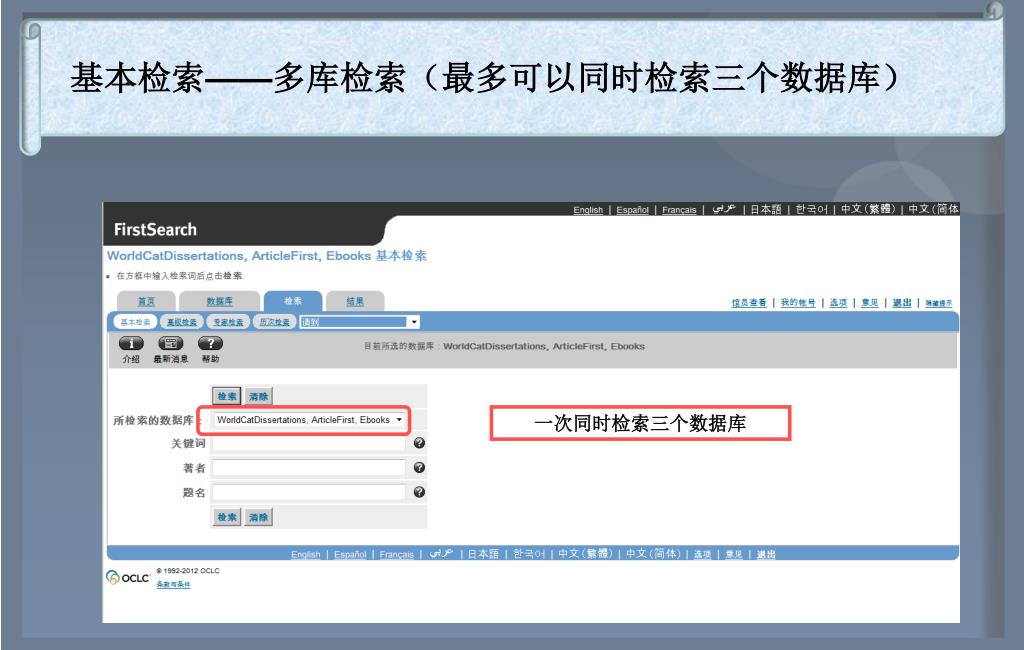Image resolution: width=1024 pixels, height=650 pixels.
Task: Click English in the footer bar
Action: 306,554
